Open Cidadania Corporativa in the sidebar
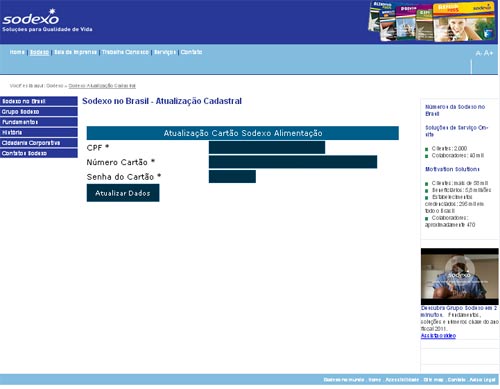The height and width of the screenshot is (389, 500). (39, 143)
